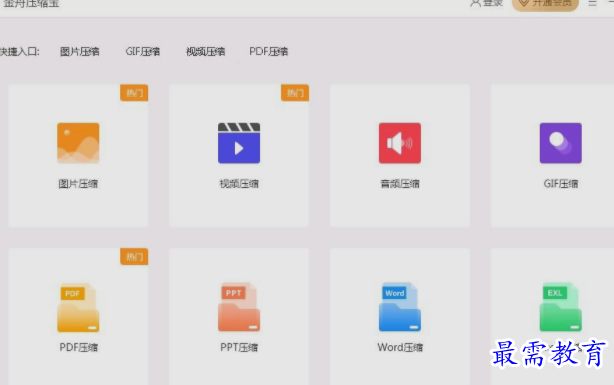This screenshot has height=385, width=614.
Task: Click the 热门 badge on PDF压缩 card
Action: click(134, 257)
